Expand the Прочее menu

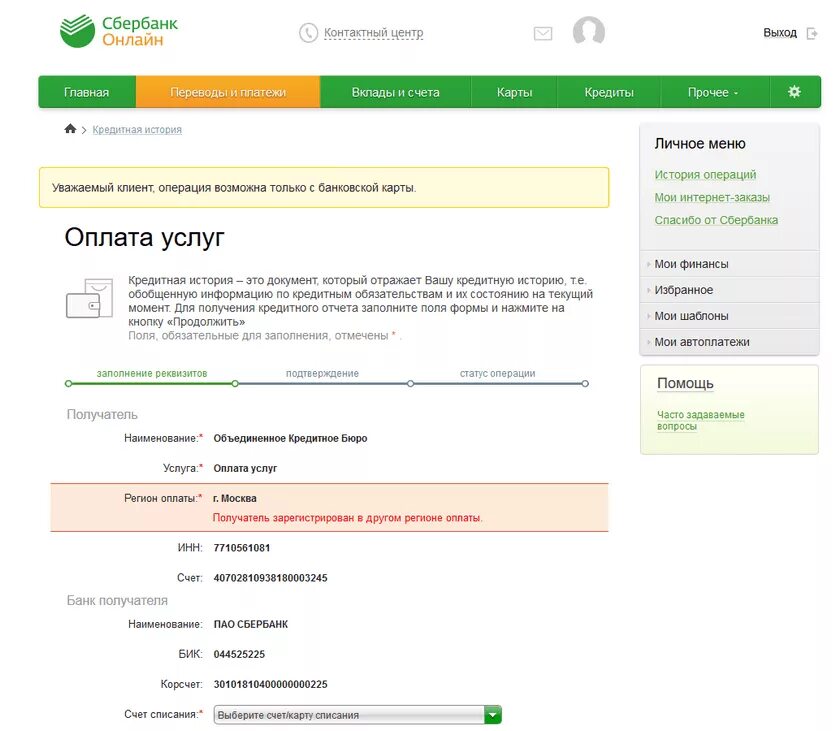tap(714, 92)
